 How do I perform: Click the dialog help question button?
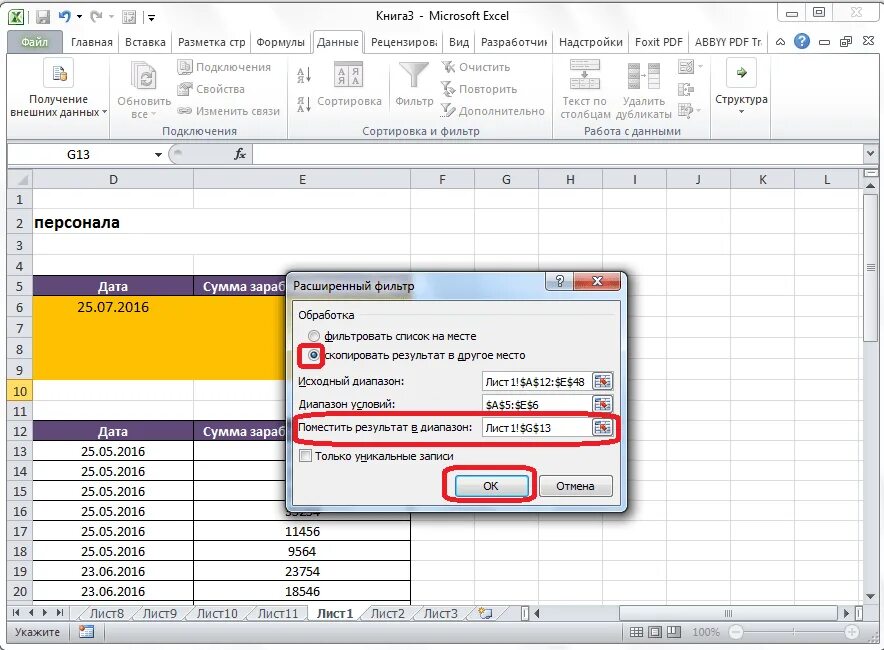(x=559, y=281)
